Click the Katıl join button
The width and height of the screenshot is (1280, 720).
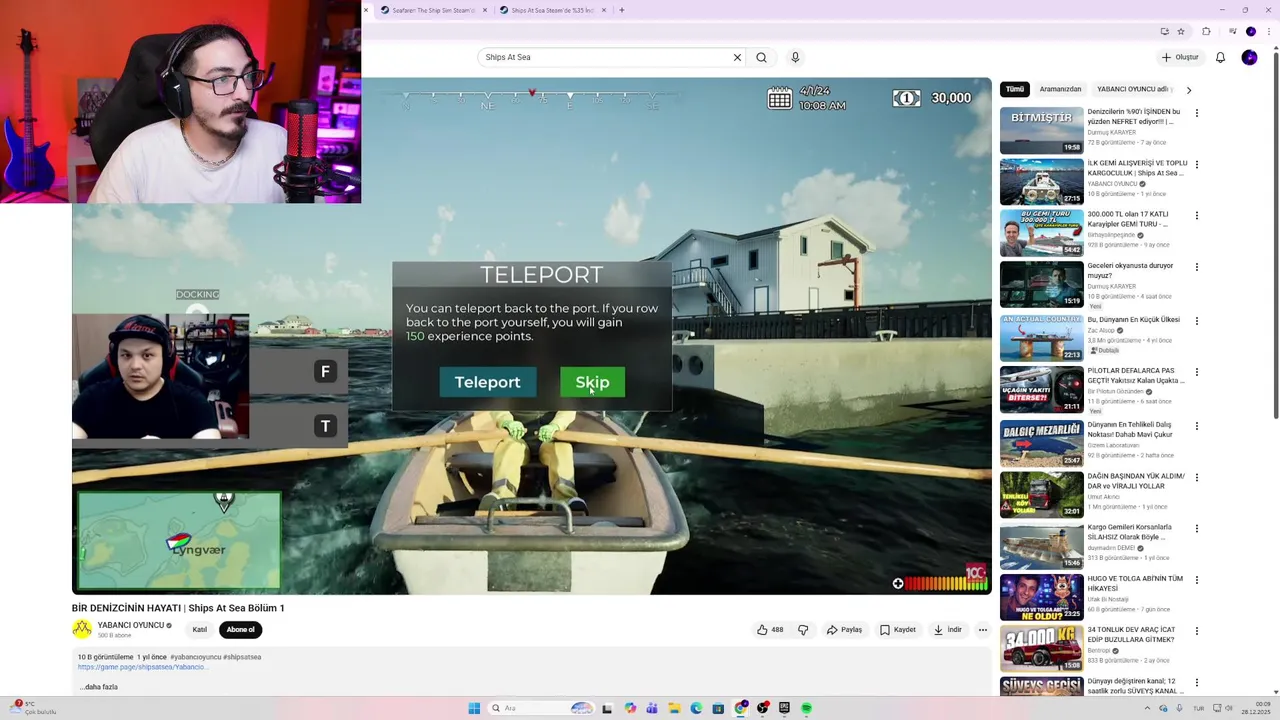tap(200, 630)
